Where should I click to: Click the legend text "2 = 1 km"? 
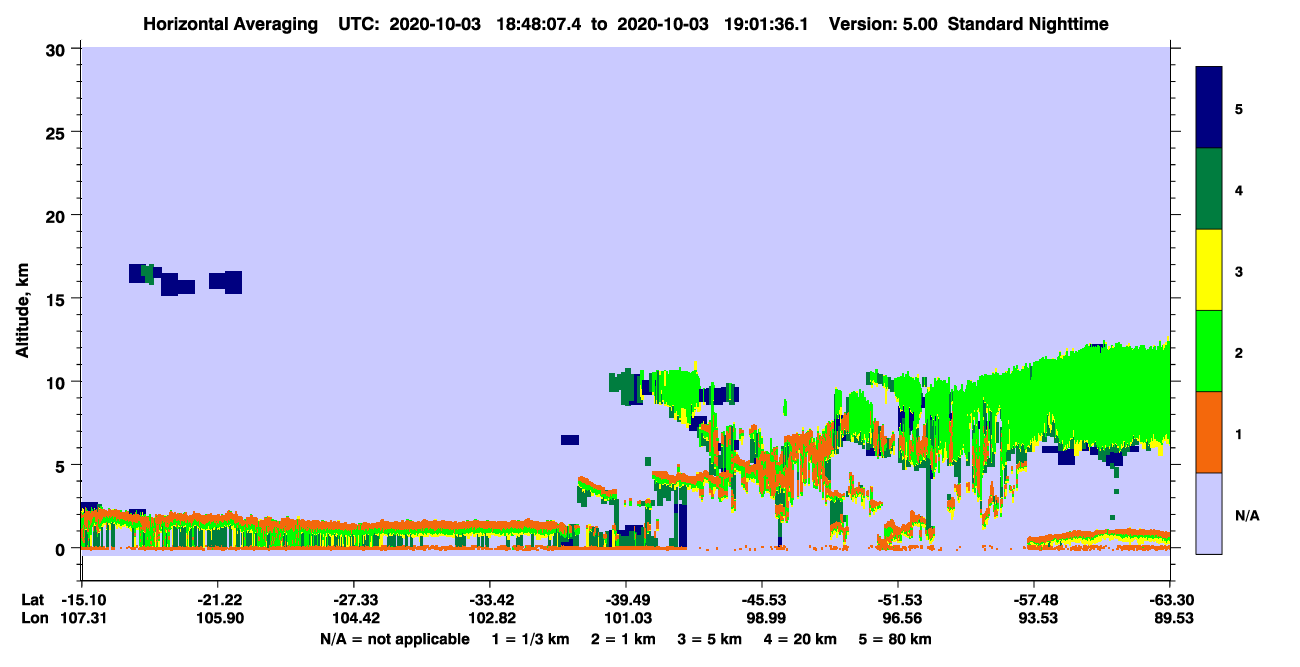point(624,639)
